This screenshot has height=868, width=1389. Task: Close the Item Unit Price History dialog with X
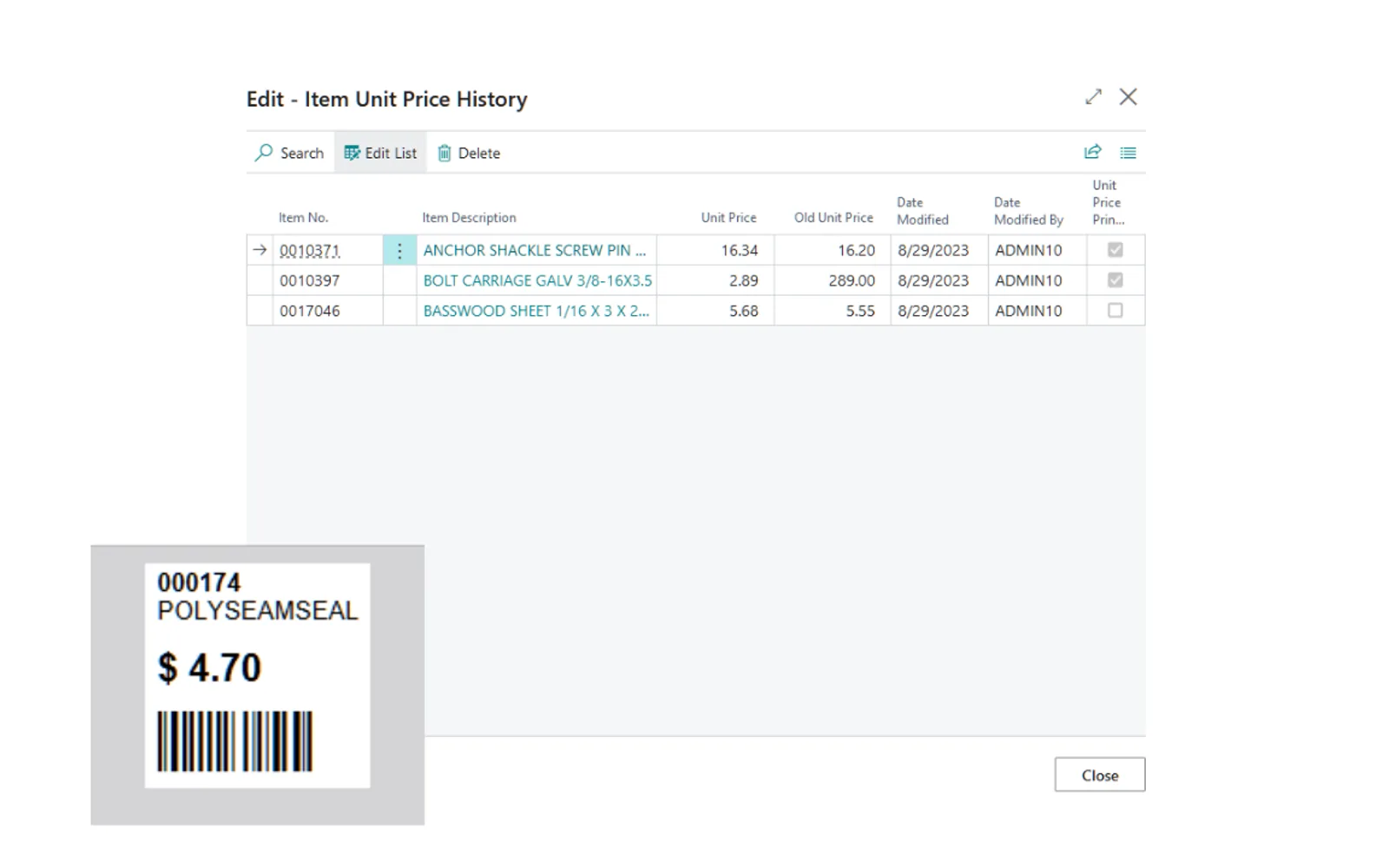1128,97
